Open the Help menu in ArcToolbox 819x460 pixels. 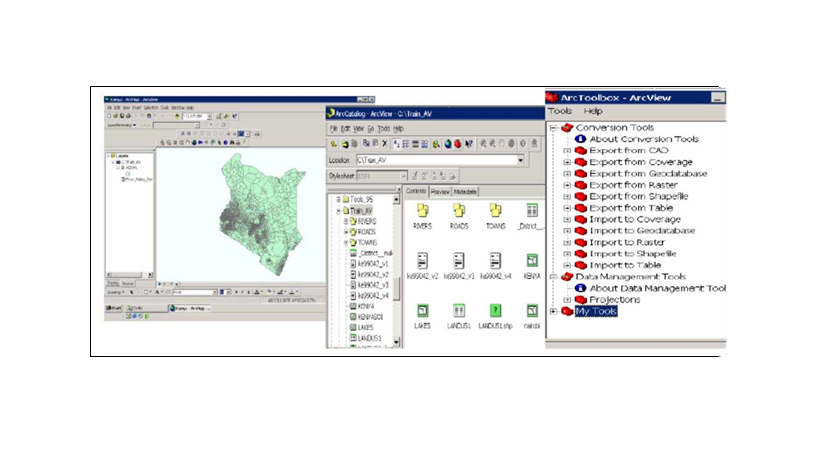tap(593, 112)
